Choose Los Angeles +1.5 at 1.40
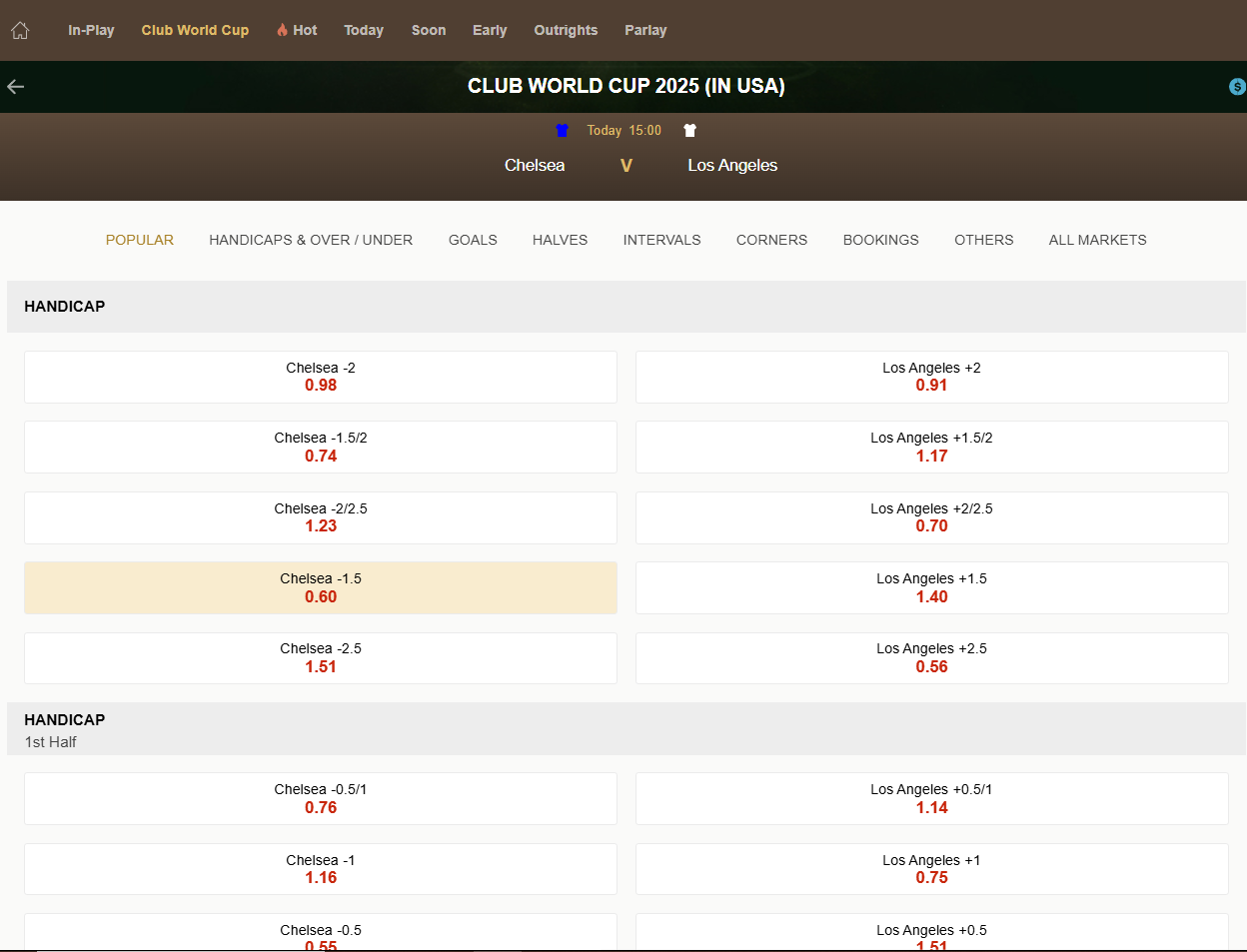 (x=931, y=587)
